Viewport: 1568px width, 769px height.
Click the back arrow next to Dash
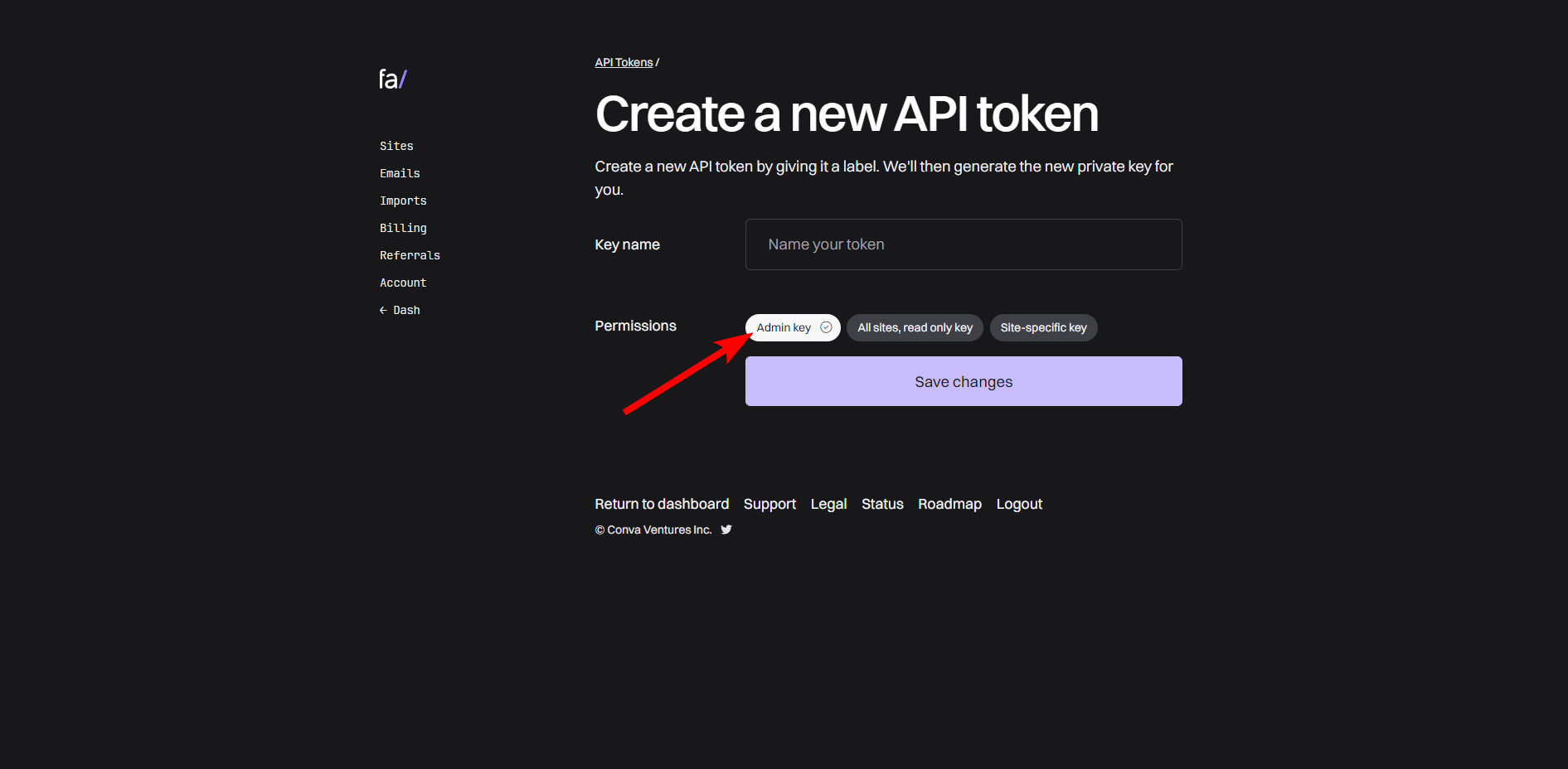point(383,309)
